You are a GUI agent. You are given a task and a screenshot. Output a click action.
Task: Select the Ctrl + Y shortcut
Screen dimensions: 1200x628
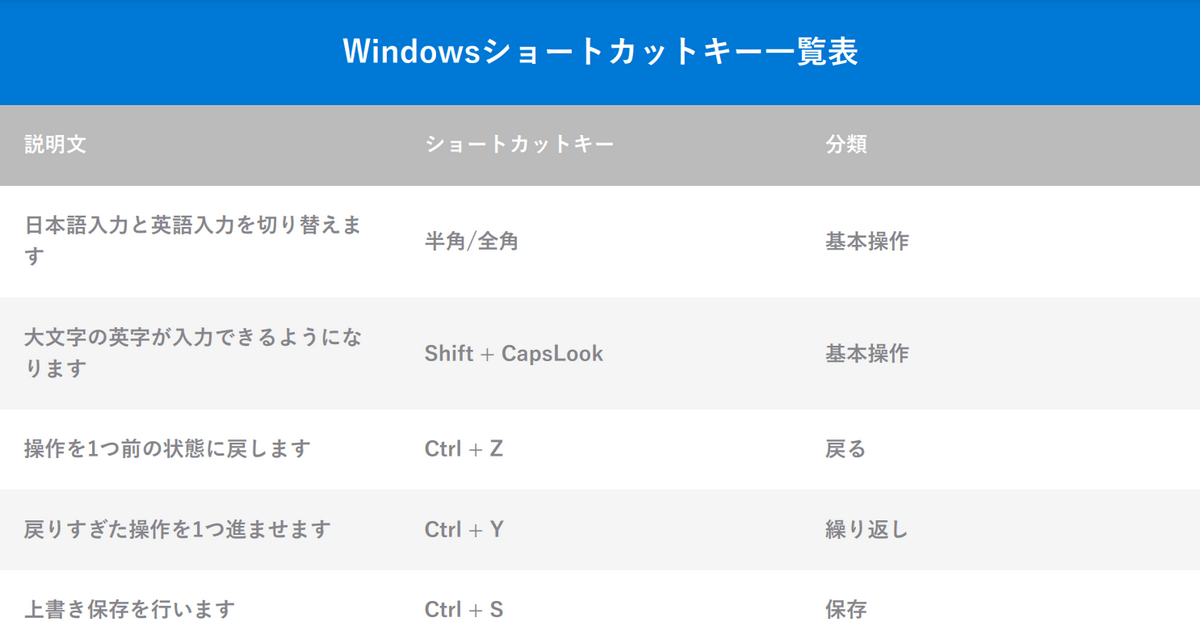click(x=463, y=529)
